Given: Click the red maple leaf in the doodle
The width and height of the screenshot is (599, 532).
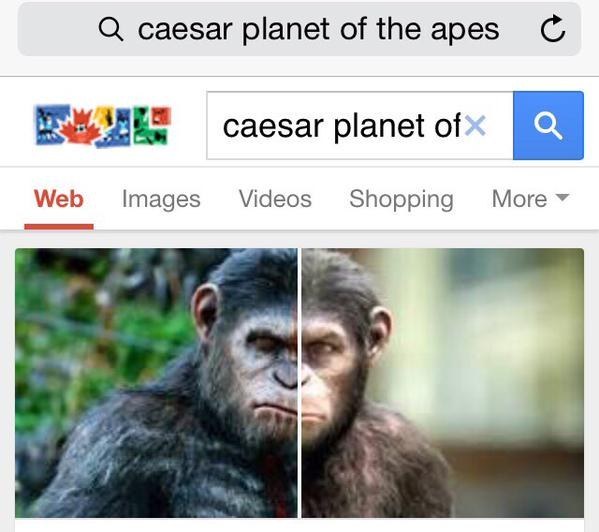Looking at the screenshot, I should point(80,127).
